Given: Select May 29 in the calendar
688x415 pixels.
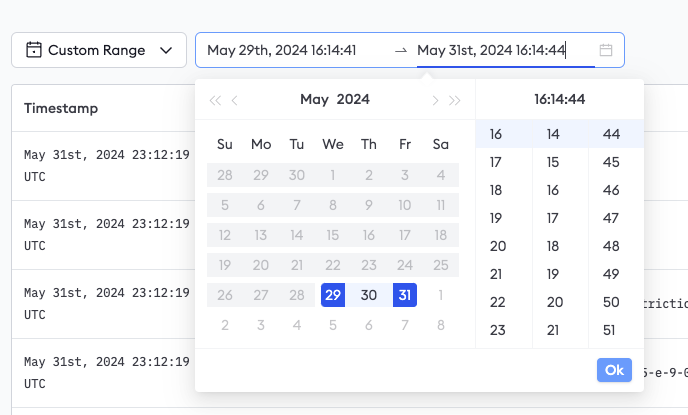Looking at the screenshot, I should [333, 295].
